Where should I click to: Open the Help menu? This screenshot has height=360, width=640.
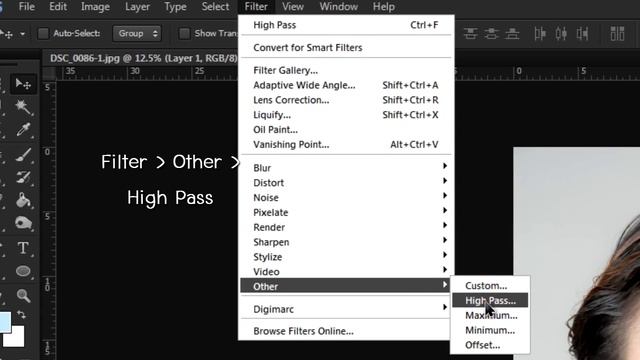(383, 7)
